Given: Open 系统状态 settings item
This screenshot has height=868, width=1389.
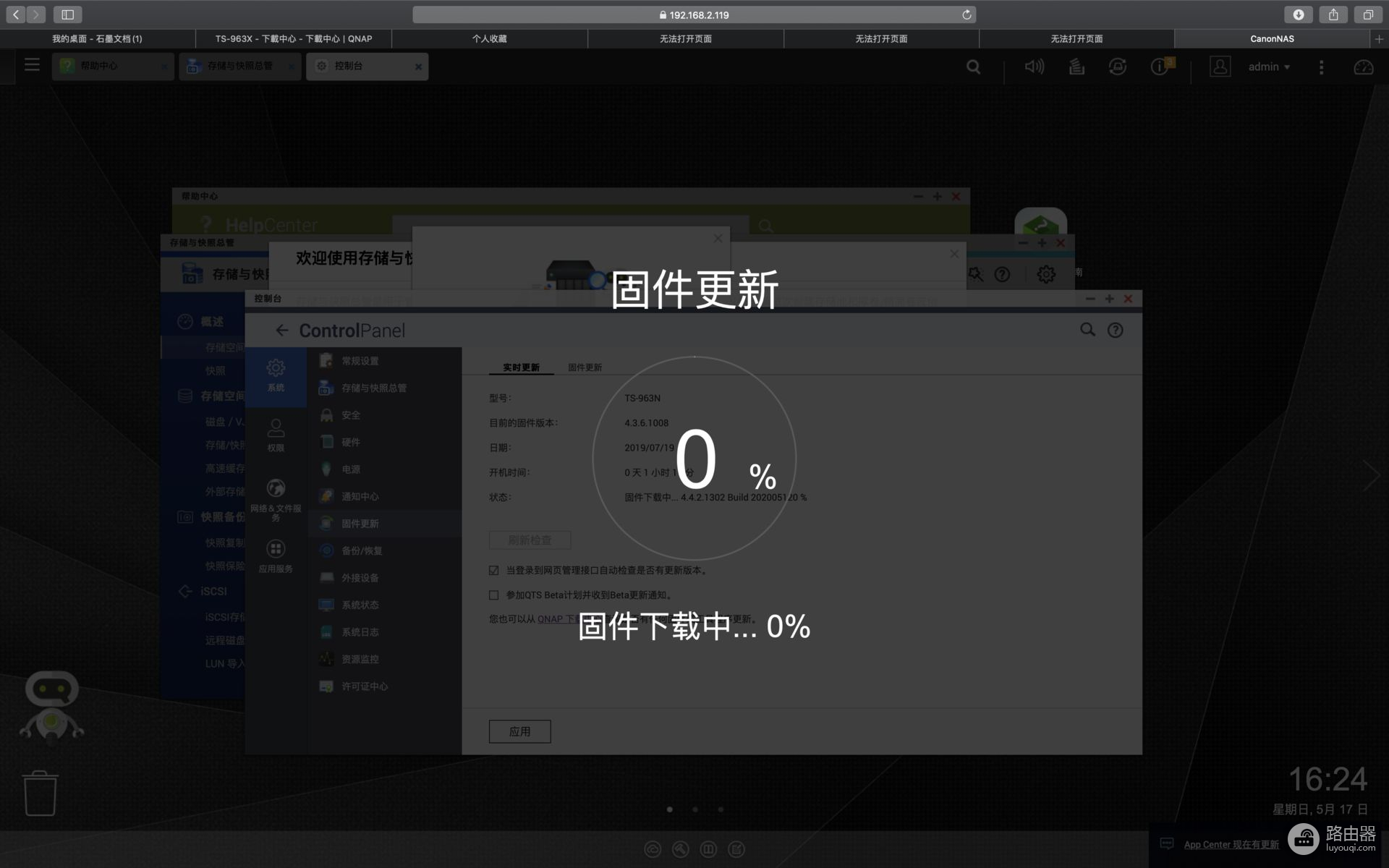Looking at the screenshot, I should [384, 605].
